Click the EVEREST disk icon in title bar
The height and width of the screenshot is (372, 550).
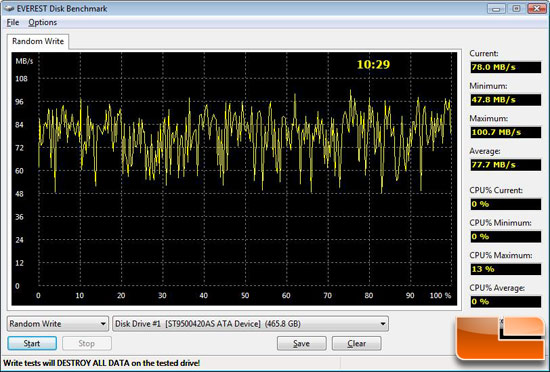pyautogui.click(x=9, y=8)
